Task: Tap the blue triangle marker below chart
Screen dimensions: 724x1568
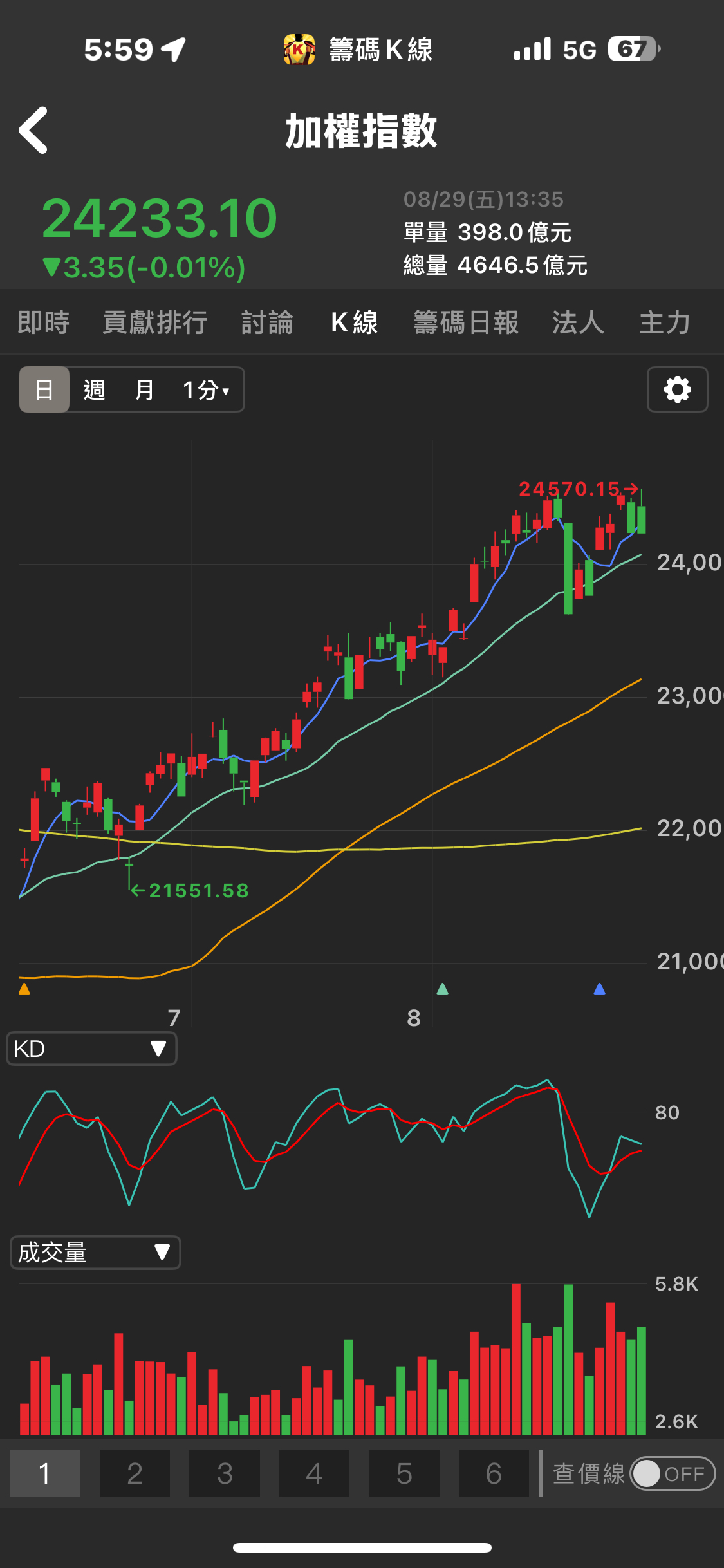Action: tap(599, 989)
